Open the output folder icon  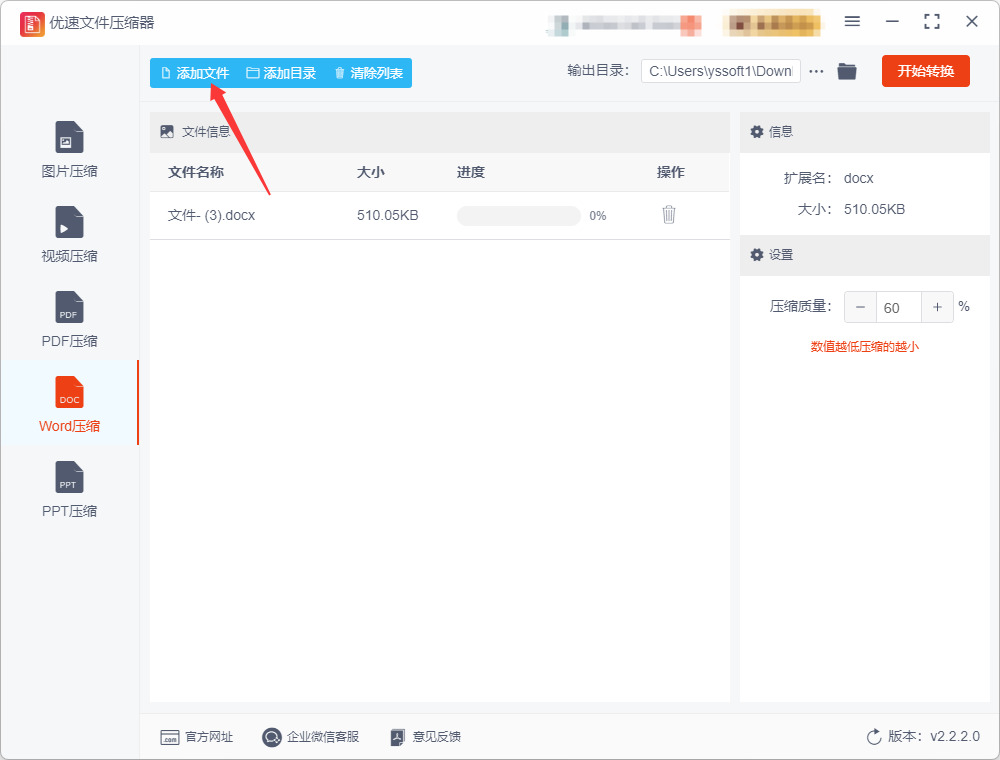click(x=847, y=71)
